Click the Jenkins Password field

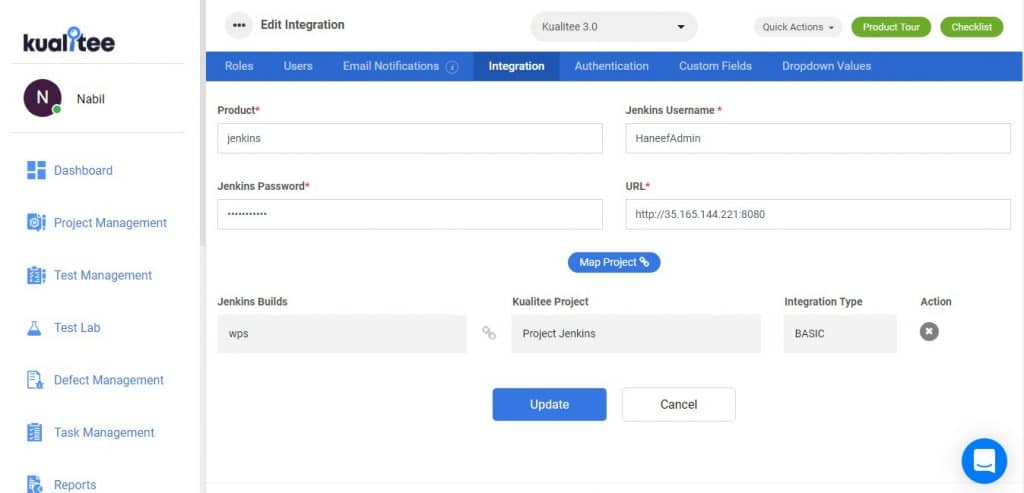(410, 214)
